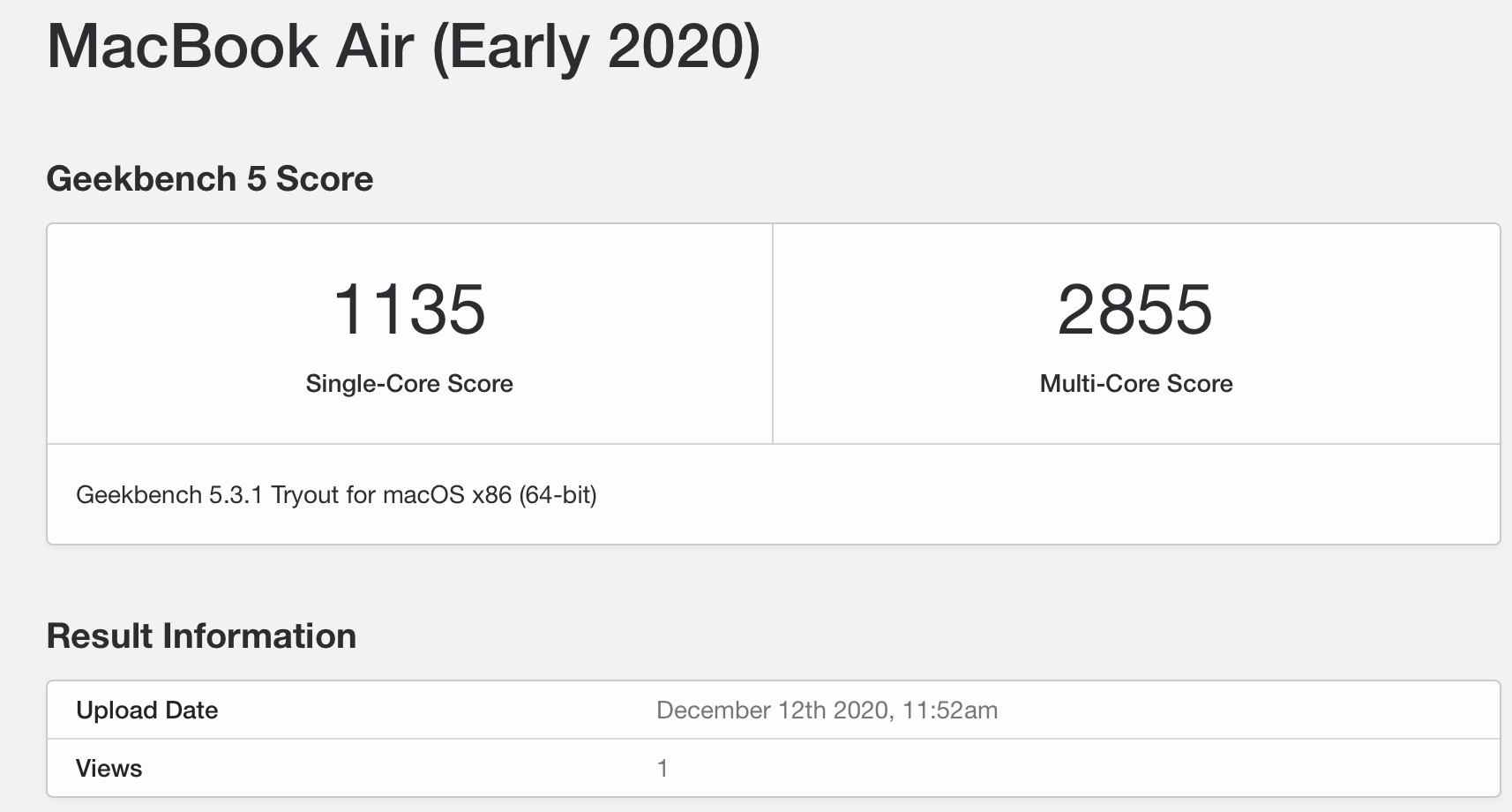Click the 2855 multi-core score number
The height and width of the screenshot is (812, 1512).
tap(1135, 310)
